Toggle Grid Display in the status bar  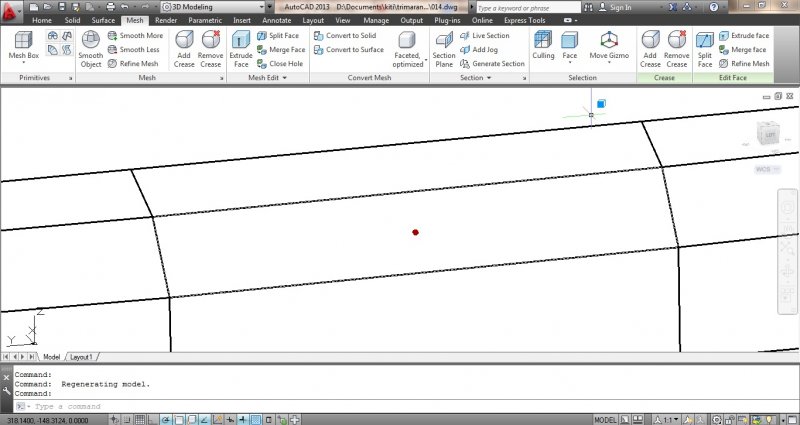(x=140, y=420)
